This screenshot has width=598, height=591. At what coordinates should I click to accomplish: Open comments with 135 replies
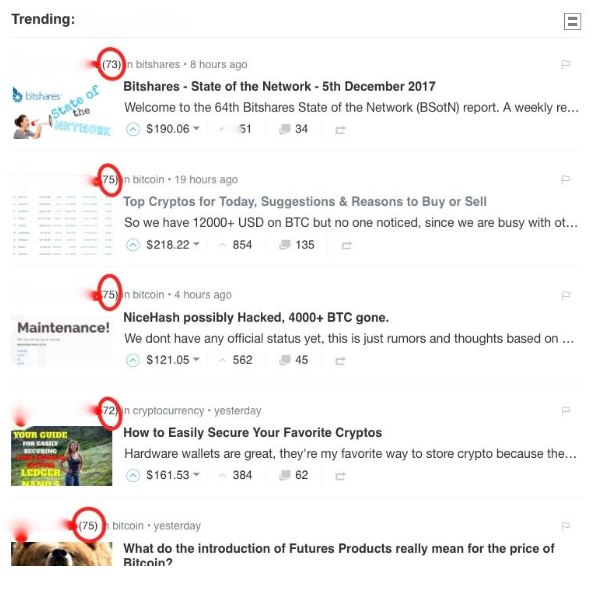(x=297, y=245)
